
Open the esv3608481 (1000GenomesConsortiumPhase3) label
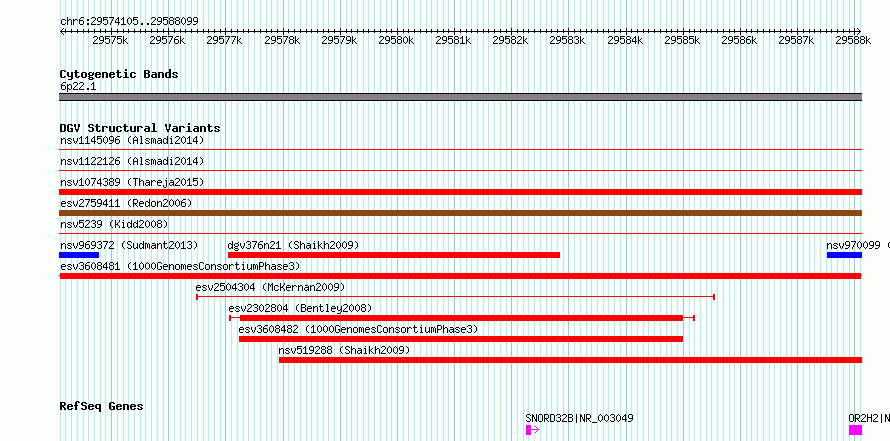tap(180, 266)
